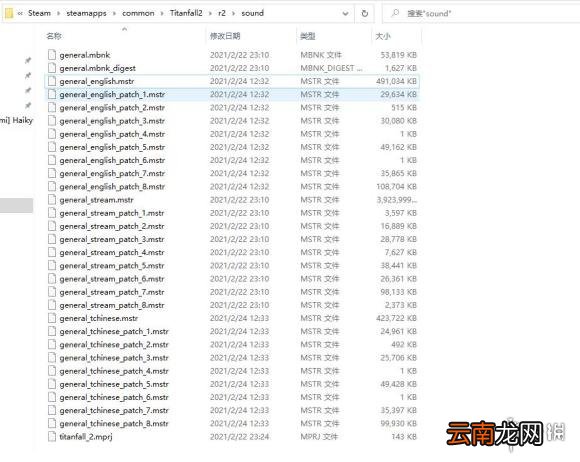Sort by the 修改日期 column header
This screenshot has height=462, width=580.
point(225,36)
